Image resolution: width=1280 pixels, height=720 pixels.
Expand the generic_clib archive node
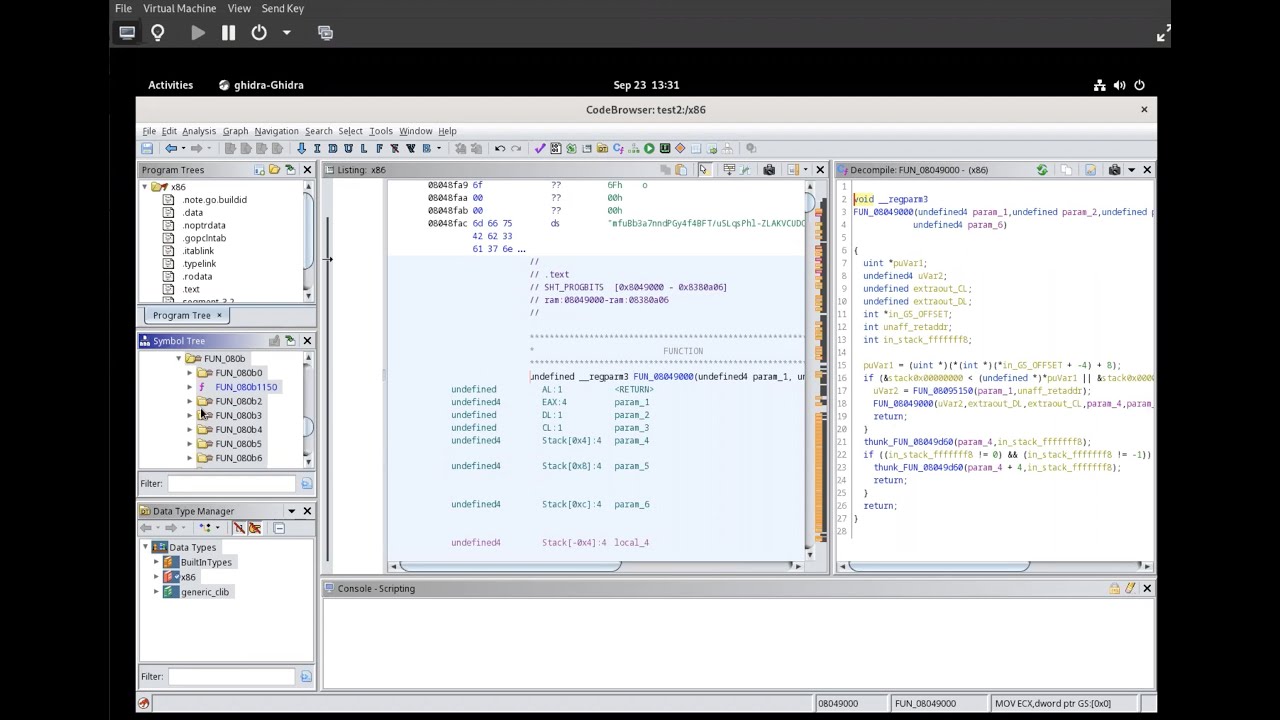pos(157,592)
